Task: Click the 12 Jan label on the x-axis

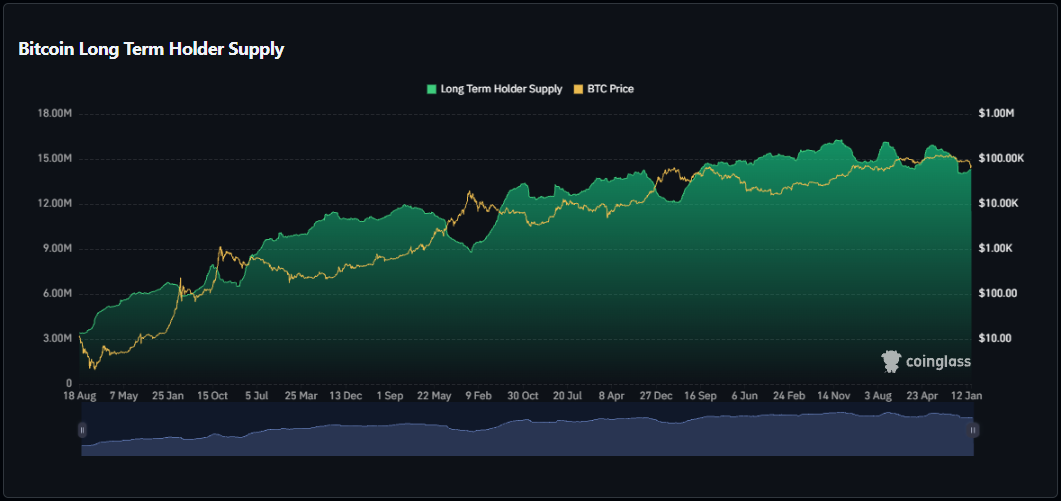Action: [965, 396]
